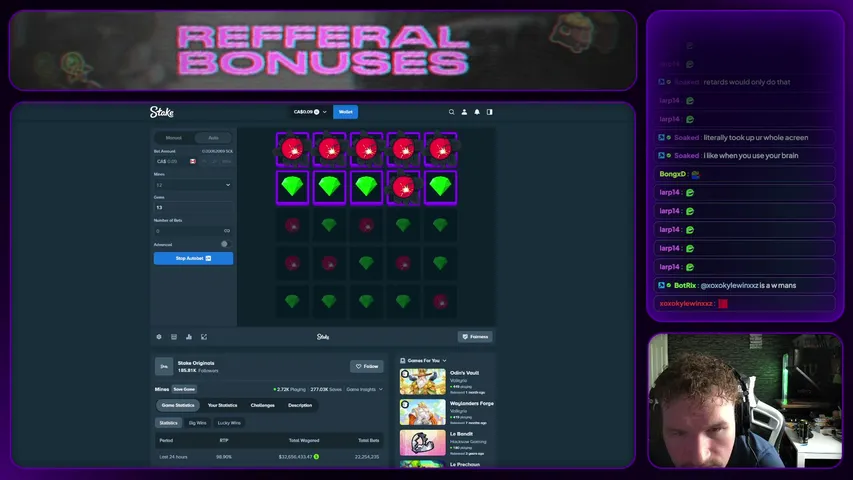Open the live stats chart icon
This screenshot has width=853, height=480.
[x=189, y=337]
